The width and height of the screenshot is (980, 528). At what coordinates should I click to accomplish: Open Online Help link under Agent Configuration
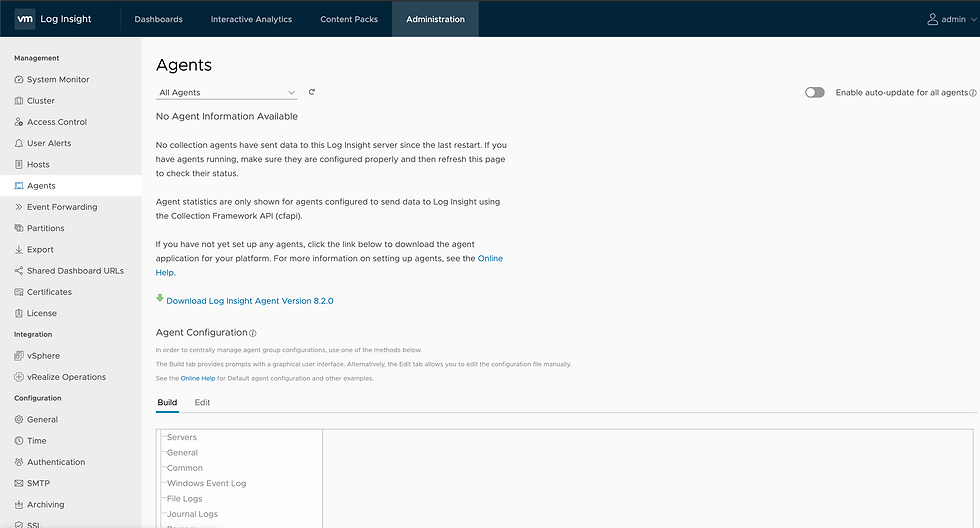point(198,378)
